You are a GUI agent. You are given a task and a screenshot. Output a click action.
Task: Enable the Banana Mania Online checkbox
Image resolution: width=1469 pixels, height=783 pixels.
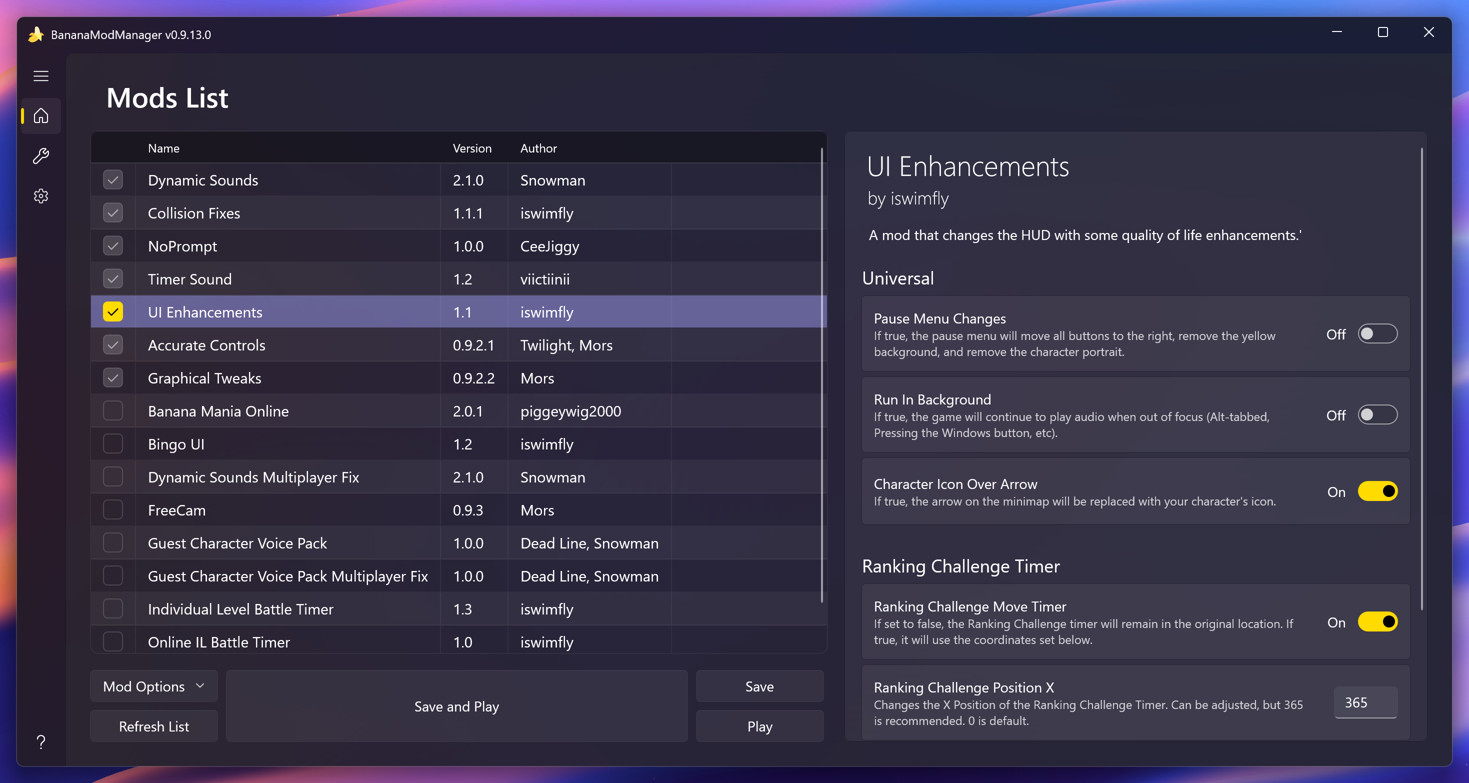click(x=113, y=411)
